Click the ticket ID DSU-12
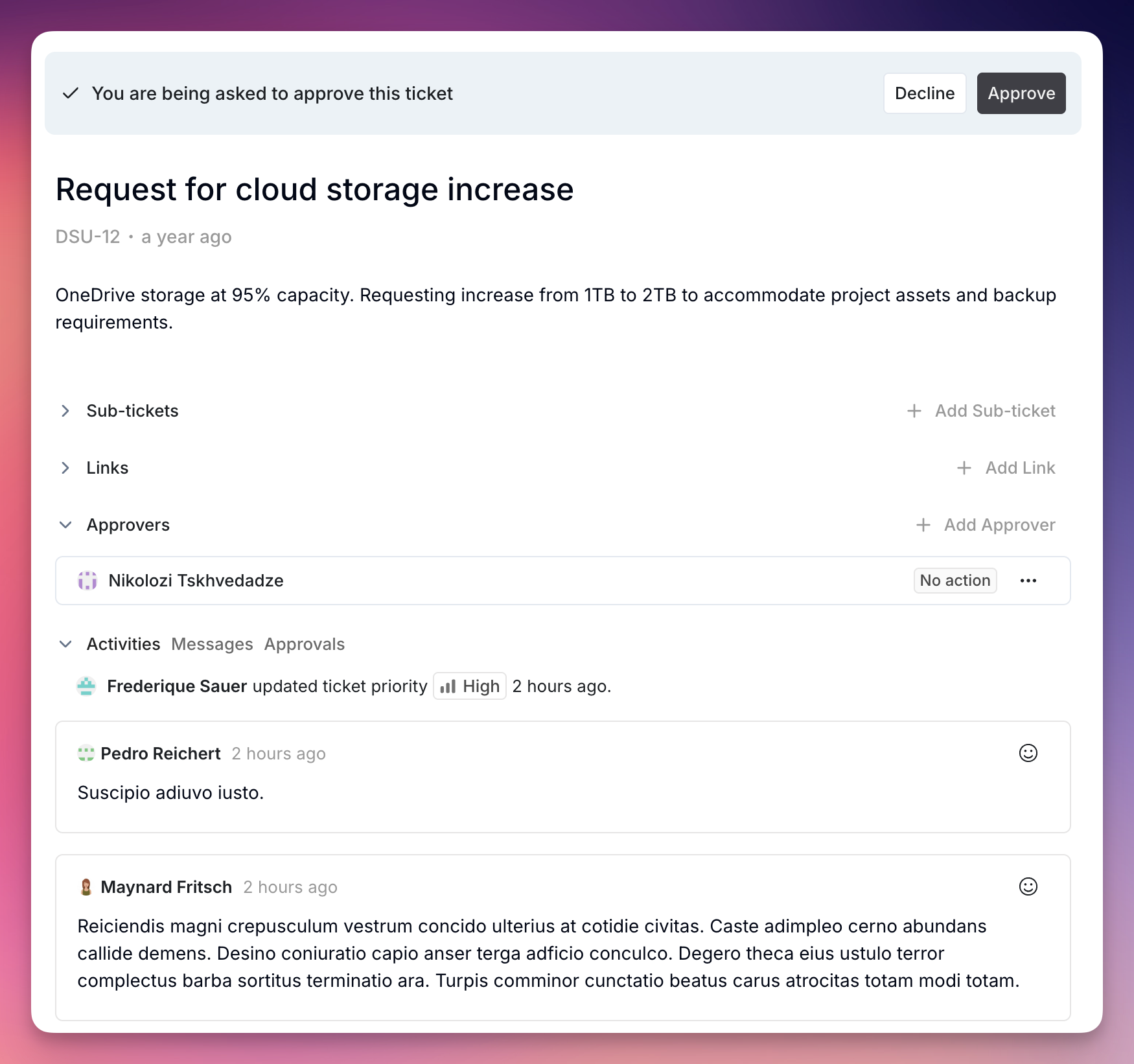This screenshot has height=1064, width=1134. [x=88, y=237]
